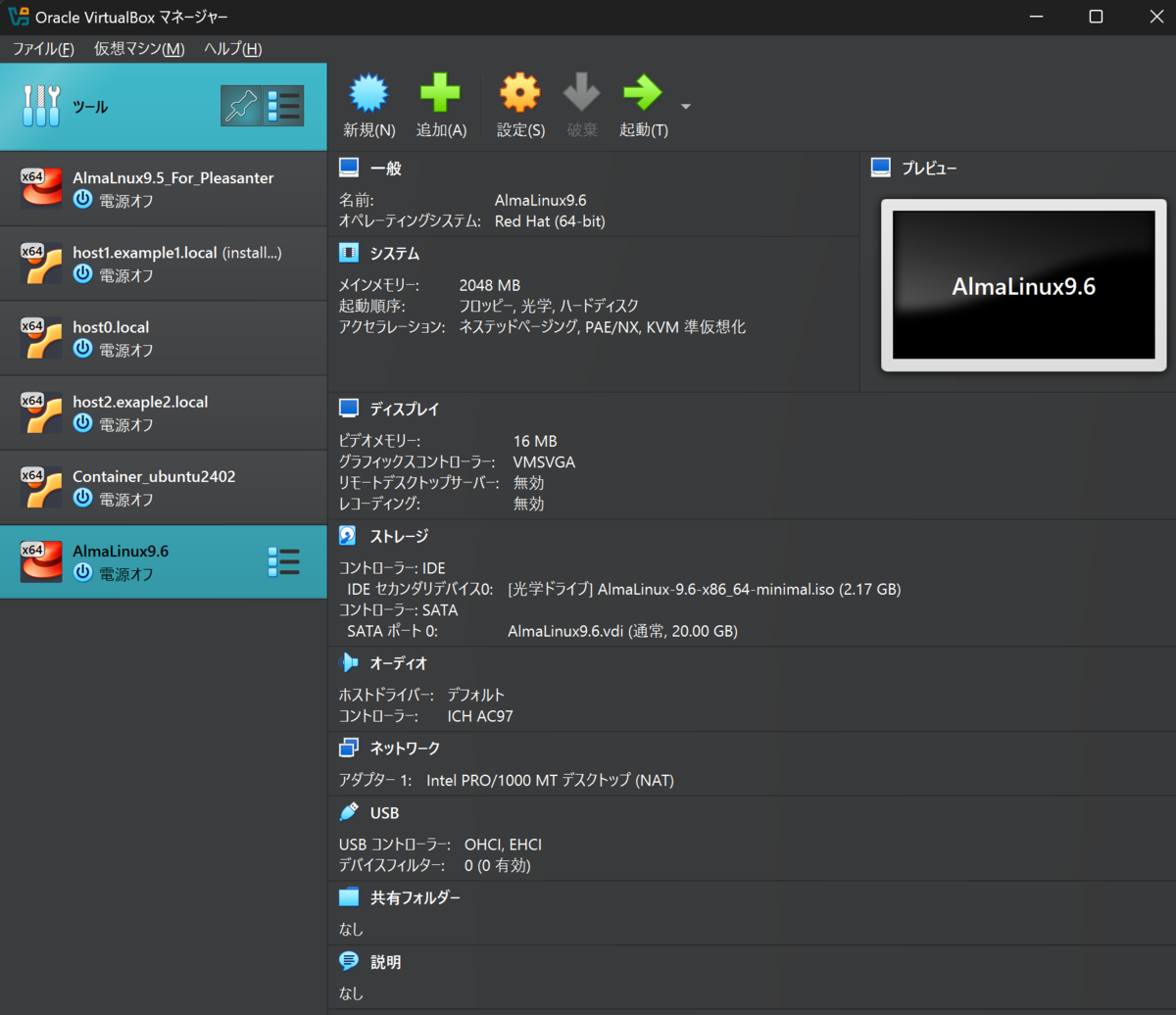Open the ディスプレイ section header
Image resolution: width=1176 pixels, height=1015 pixels.
point(405,409)
